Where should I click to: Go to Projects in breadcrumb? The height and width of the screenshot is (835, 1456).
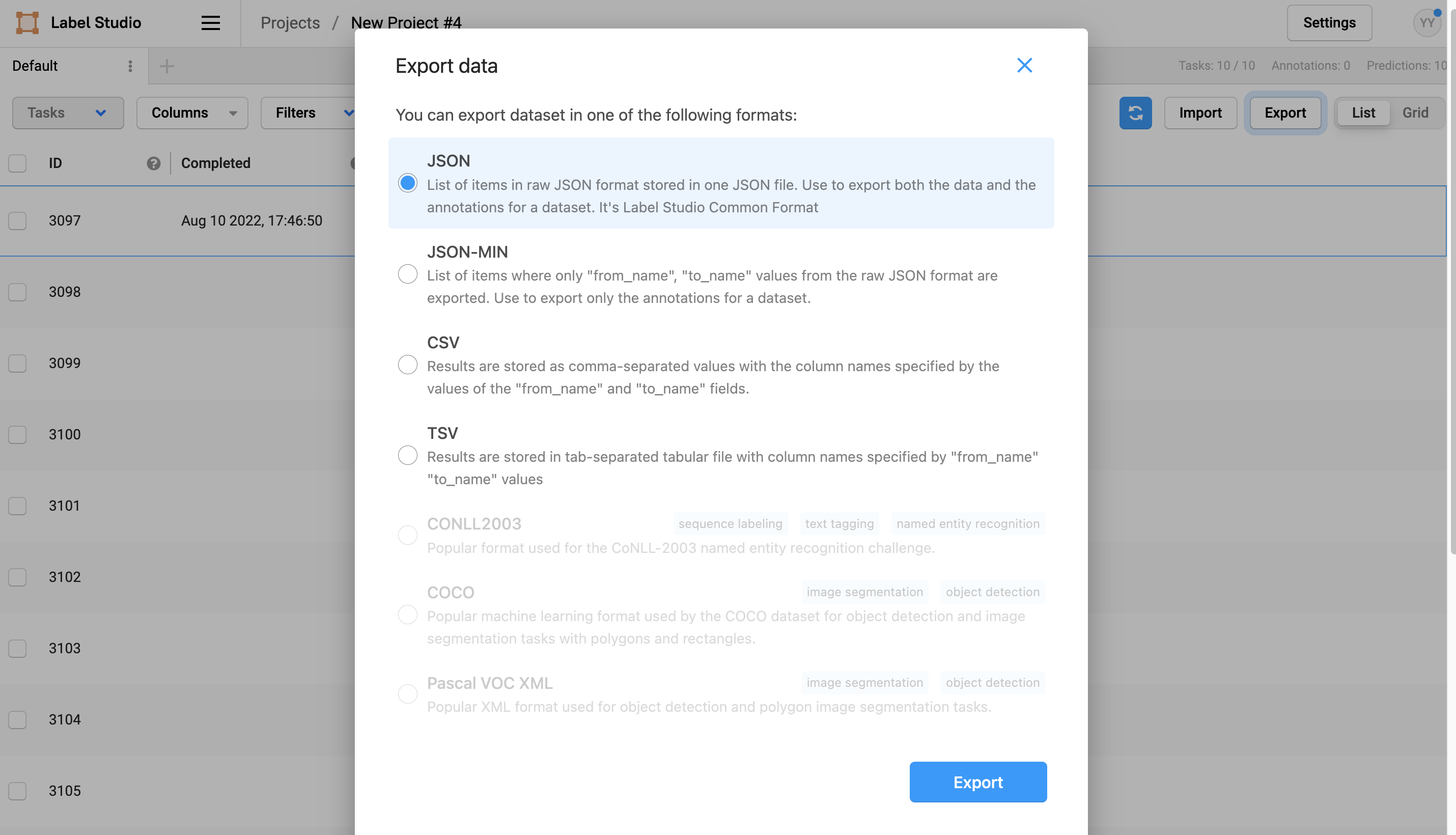290,23
